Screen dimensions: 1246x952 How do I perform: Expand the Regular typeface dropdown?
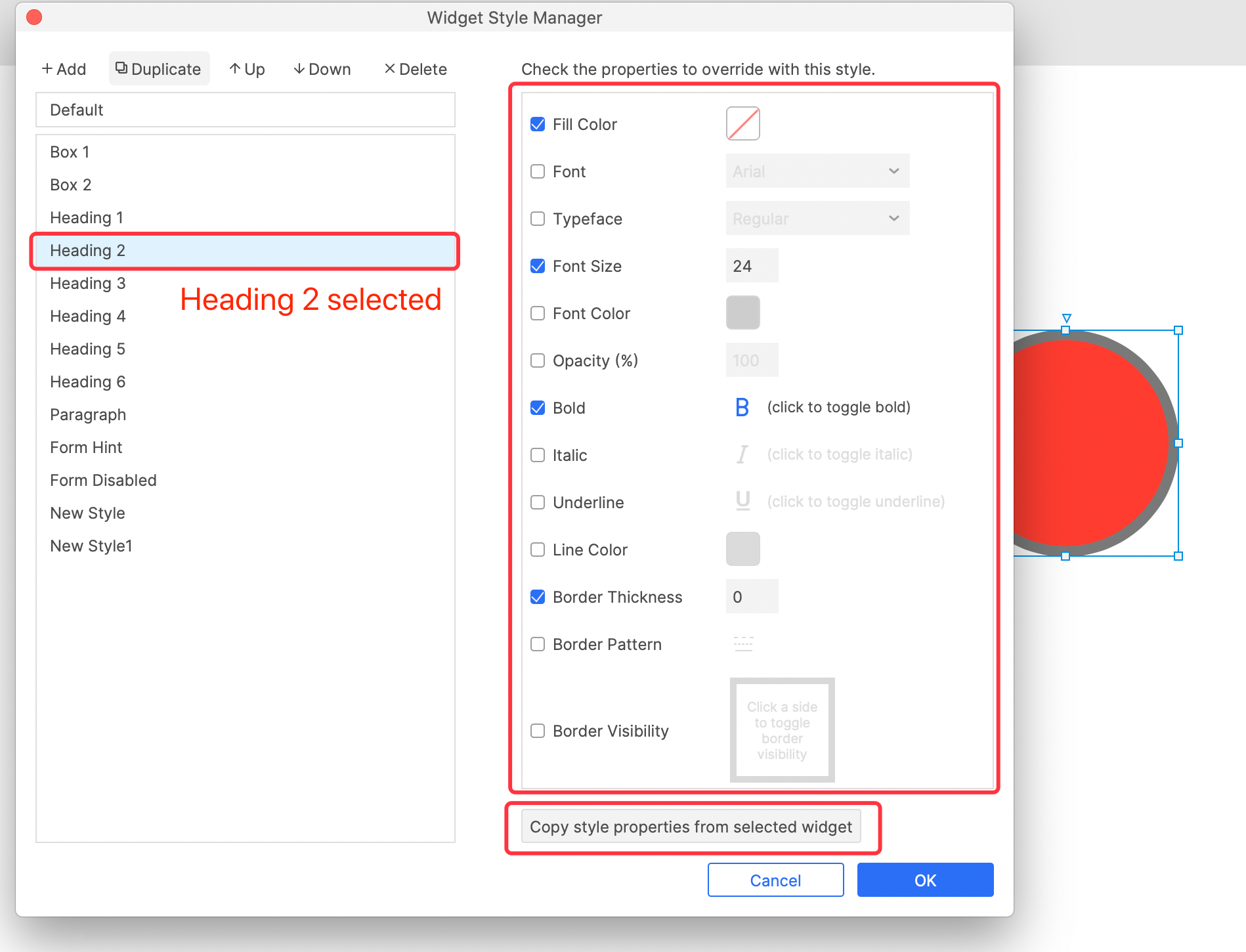tap(817, 219)
